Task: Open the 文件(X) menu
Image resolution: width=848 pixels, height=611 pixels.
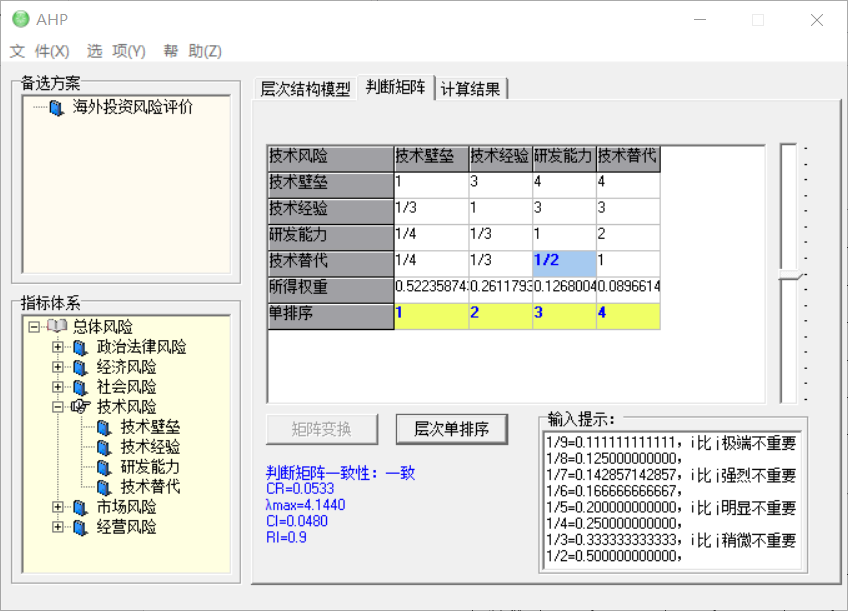Action: (x=40, y=51)
